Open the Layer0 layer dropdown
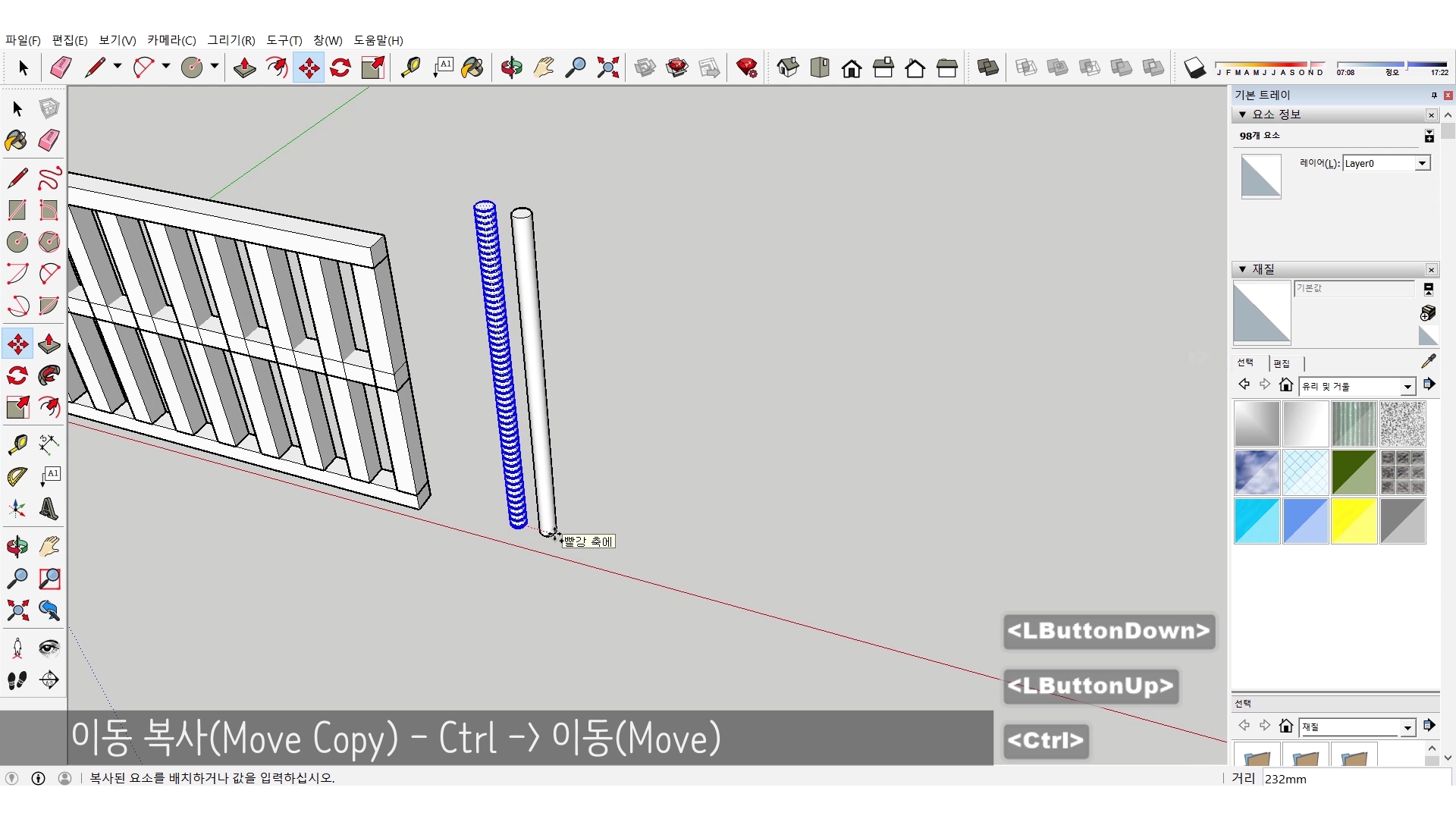The width and height of the screenshot is (1456, 819). pos(1422,163)
